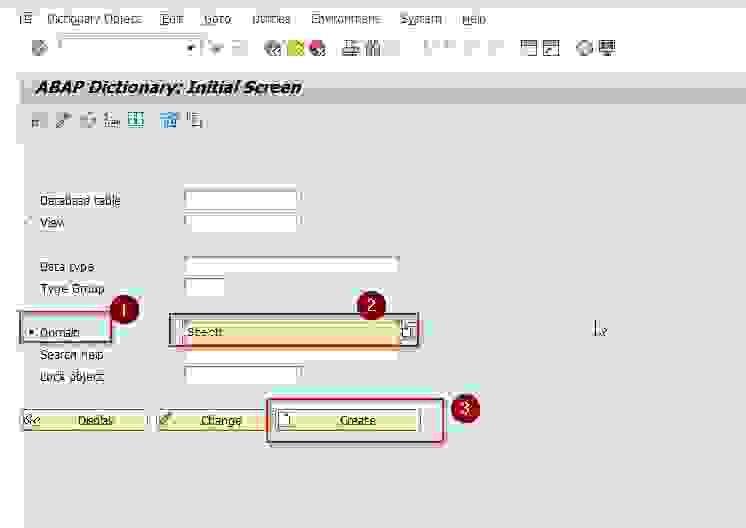Click the Database table input field
Screen dimensions: 746x528
tap(241, 200)
